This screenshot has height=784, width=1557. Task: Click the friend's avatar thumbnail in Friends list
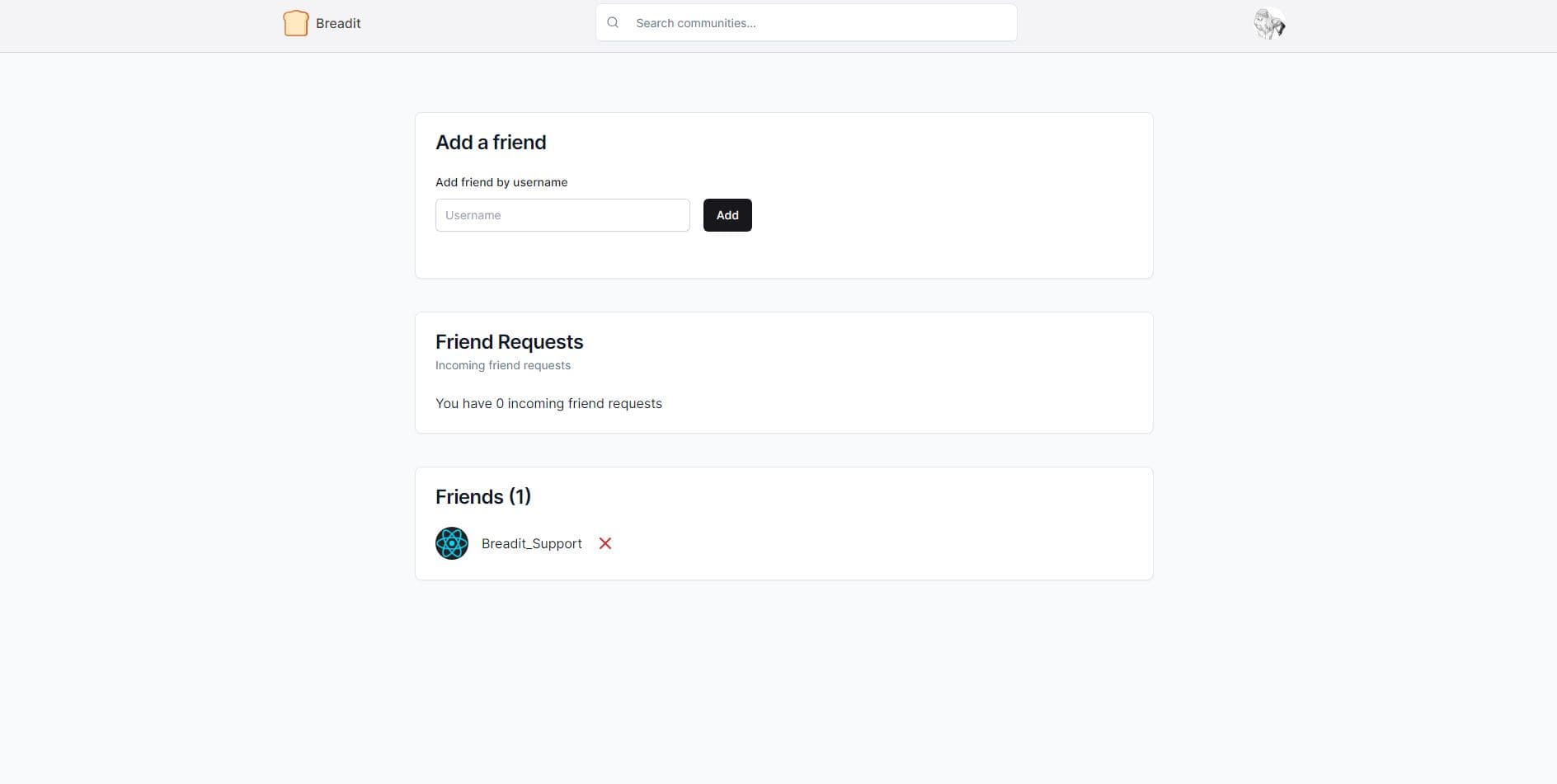coord(451,543)
